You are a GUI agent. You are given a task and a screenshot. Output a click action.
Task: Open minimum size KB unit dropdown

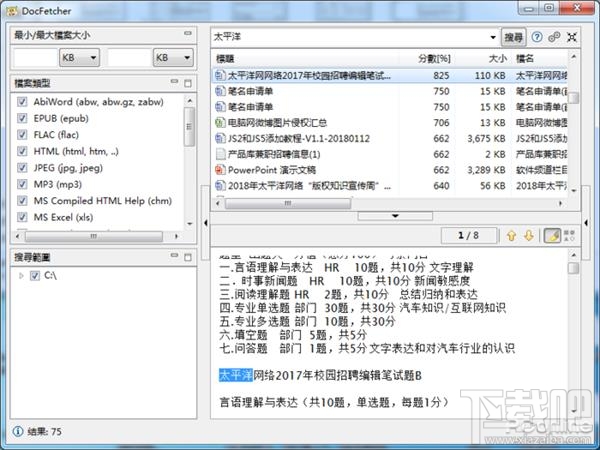pos(80,58)
